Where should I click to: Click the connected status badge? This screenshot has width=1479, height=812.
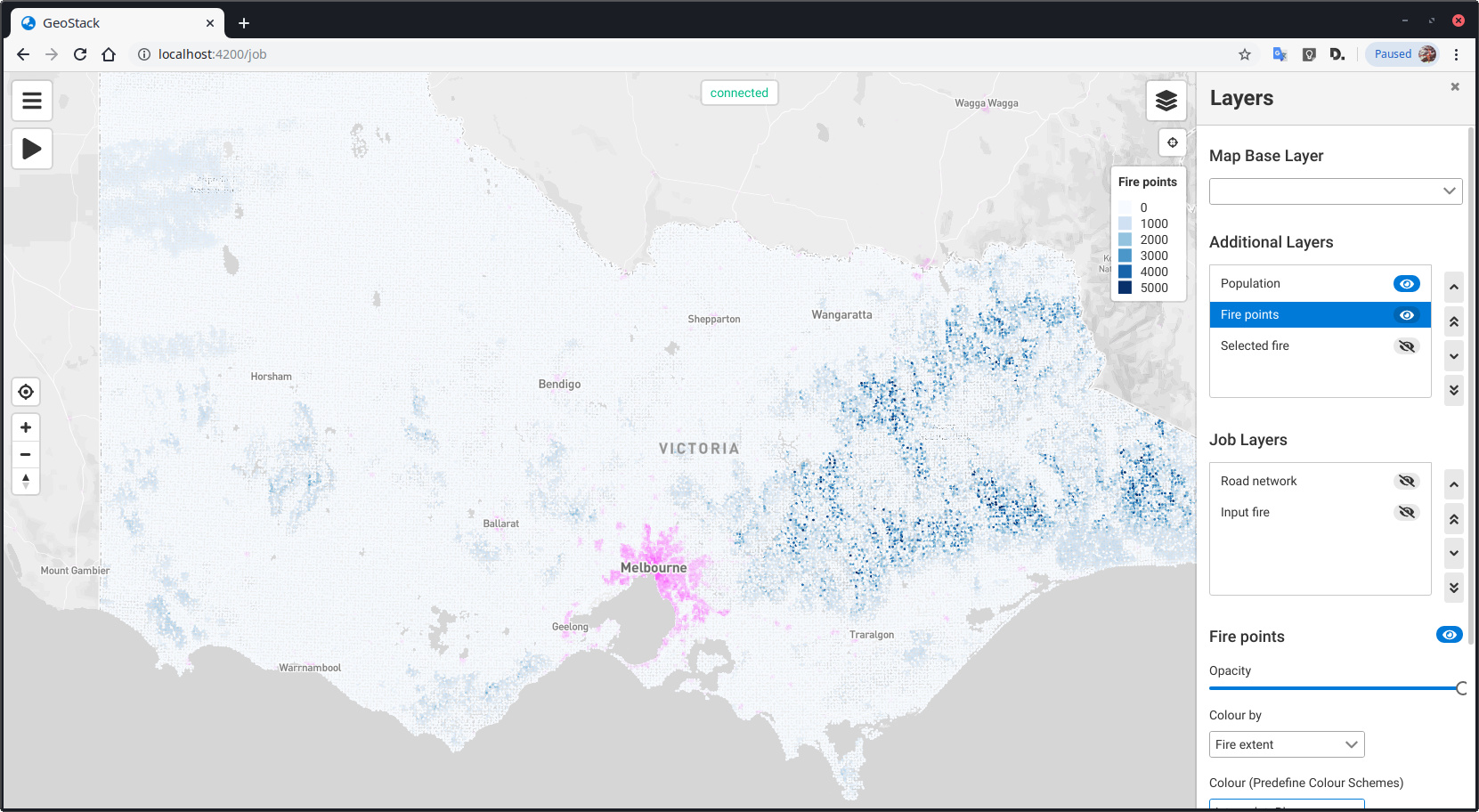(739, 93)
